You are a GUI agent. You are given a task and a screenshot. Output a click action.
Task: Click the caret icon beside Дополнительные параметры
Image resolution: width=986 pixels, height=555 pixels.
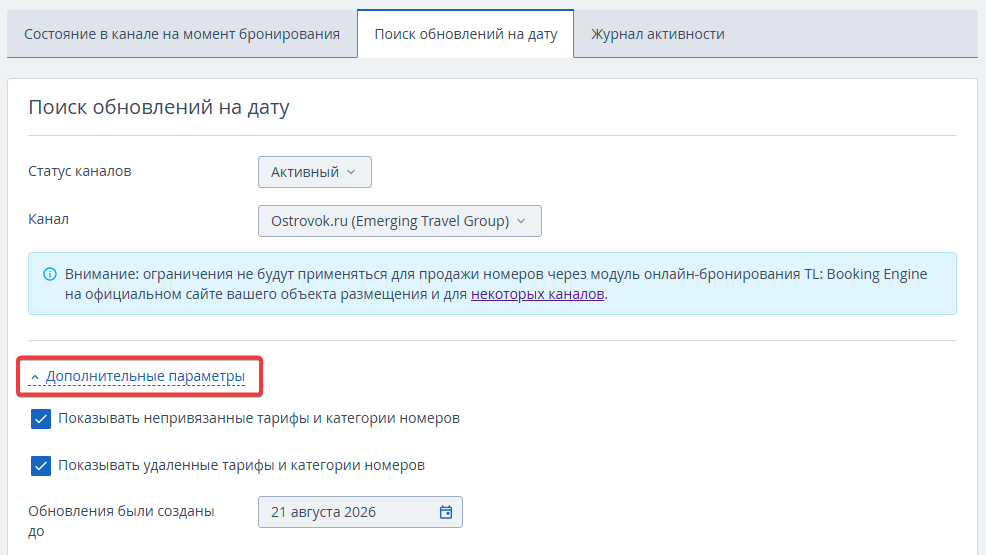35,377
